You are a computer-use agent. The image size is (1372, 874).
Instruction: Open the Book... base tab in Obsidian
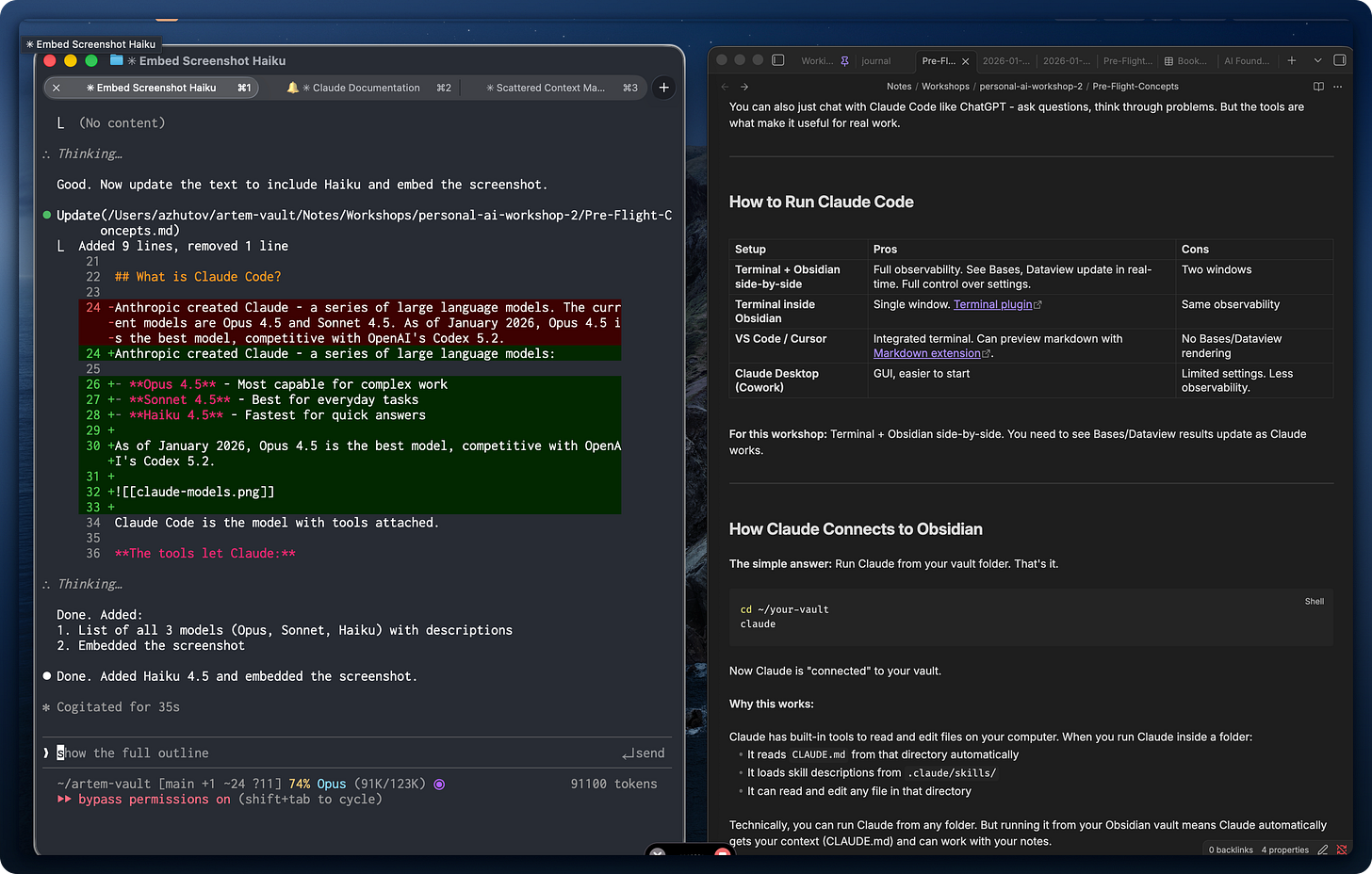point(1186,60)
